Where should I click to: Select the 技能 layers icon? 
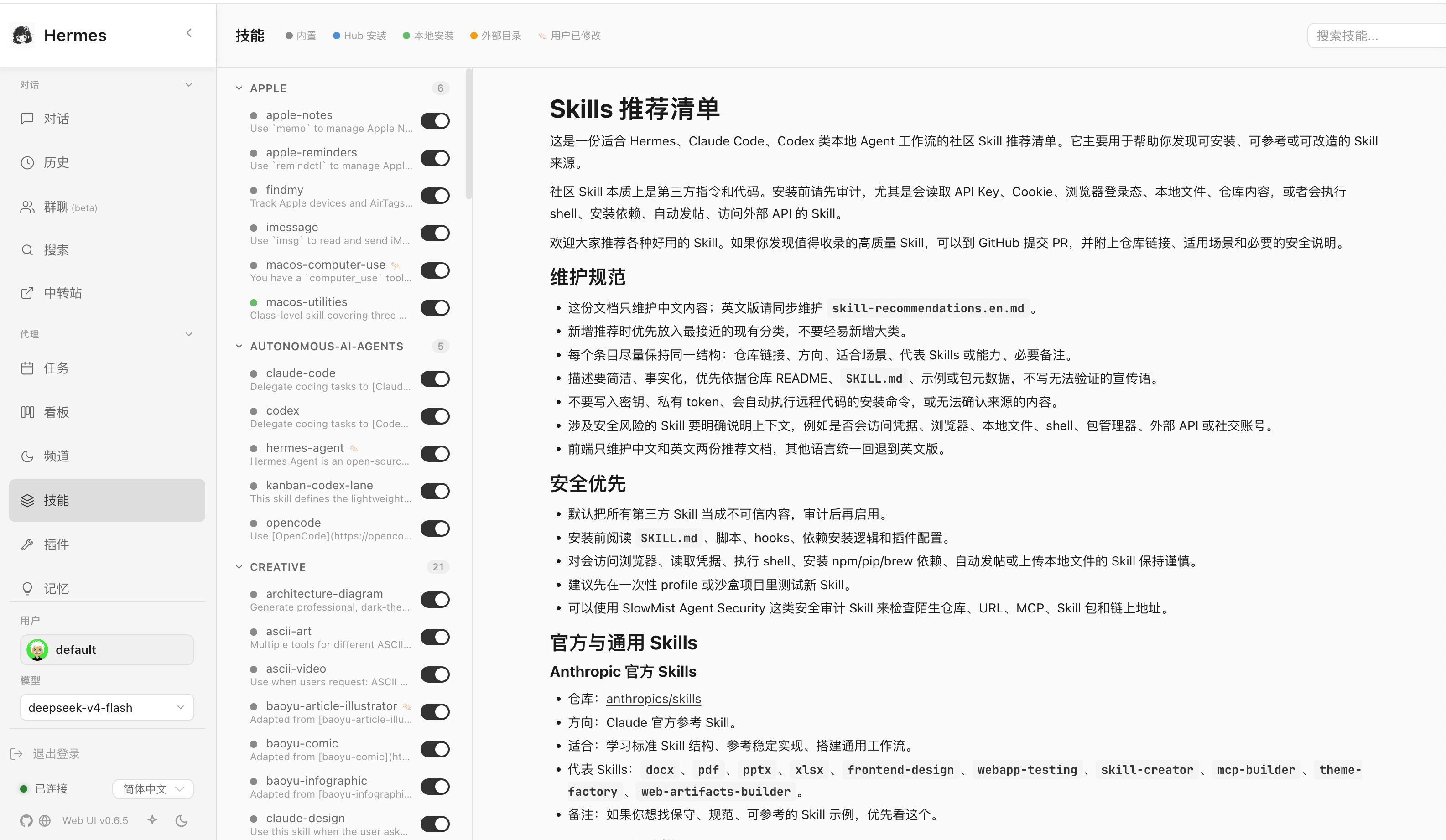coord(27,500)
